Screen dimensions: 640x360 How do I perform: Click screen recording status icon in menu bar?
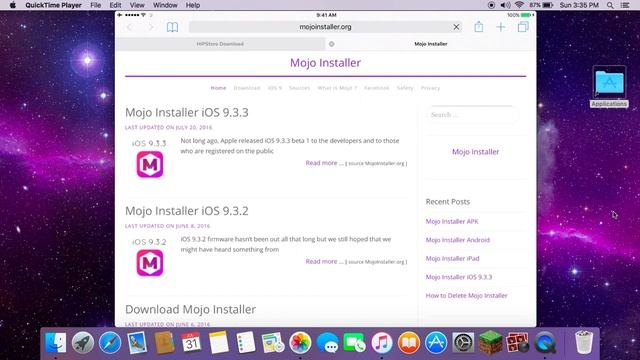(491, 5)
